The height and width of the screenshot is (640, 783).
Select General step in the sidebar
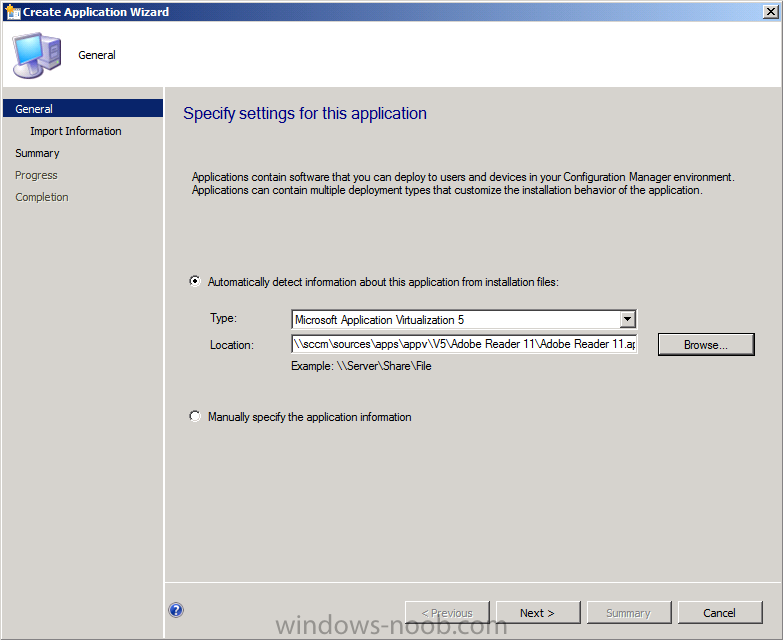[x=83, y=108]
